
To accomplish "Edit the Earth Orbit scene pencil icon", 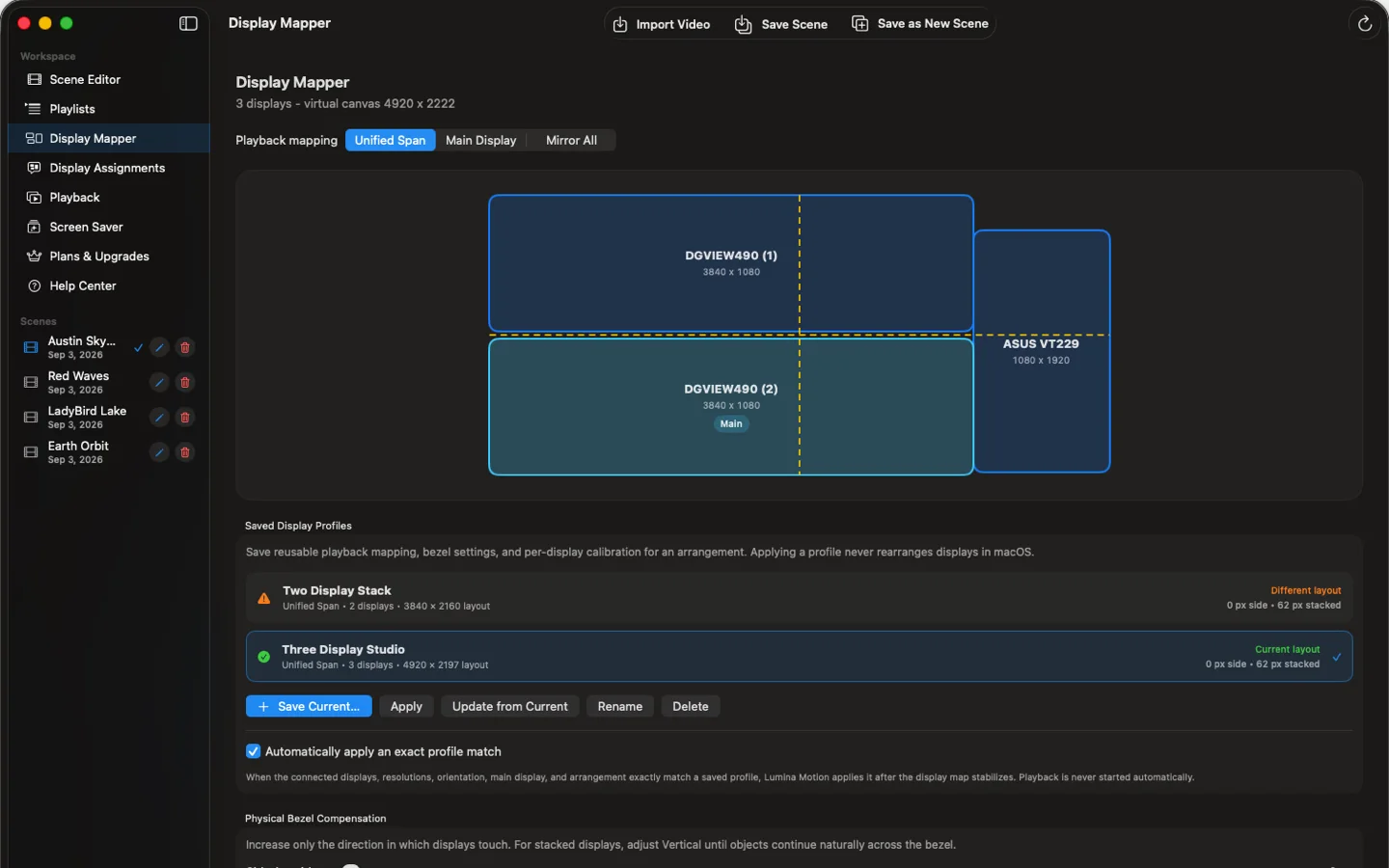I will pos(159,452).
